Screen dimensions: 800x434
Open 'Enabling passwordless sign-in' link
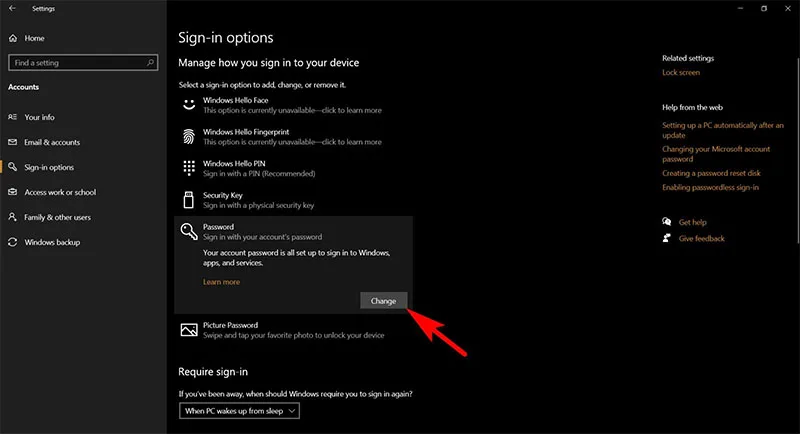(710, 187)
